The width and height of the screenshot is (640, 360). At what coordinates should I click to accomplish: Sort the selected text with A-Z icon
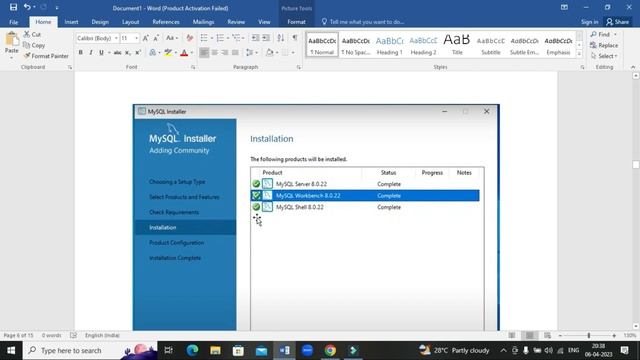pos(280,38)
